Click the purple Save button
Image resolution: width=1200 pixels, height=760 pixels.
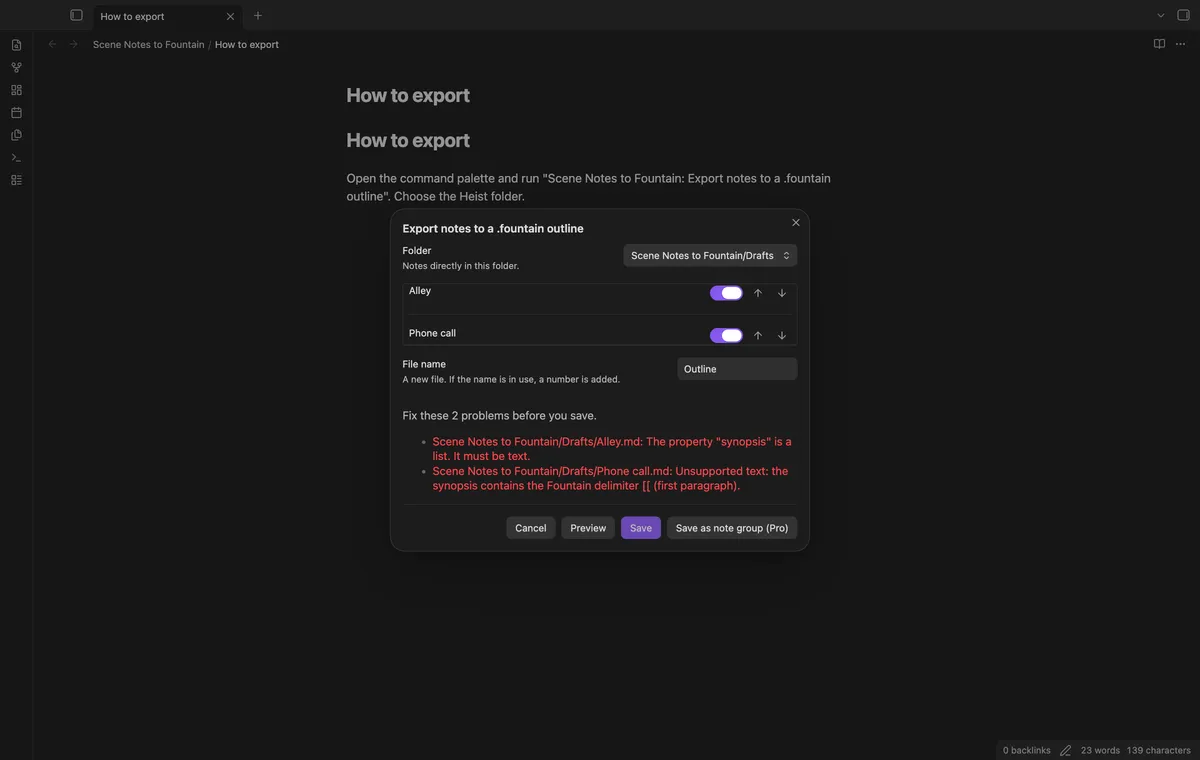click(641, 528)
